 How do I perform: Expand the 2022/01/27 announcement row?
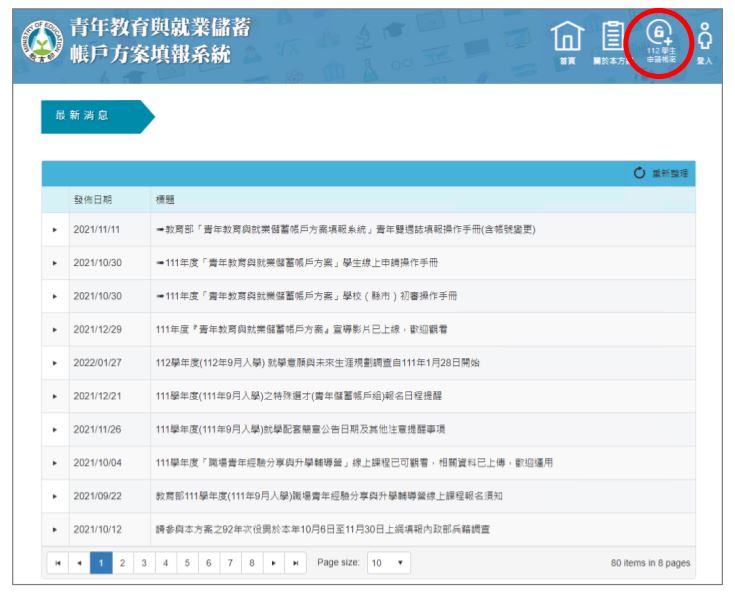pos(55,363)
